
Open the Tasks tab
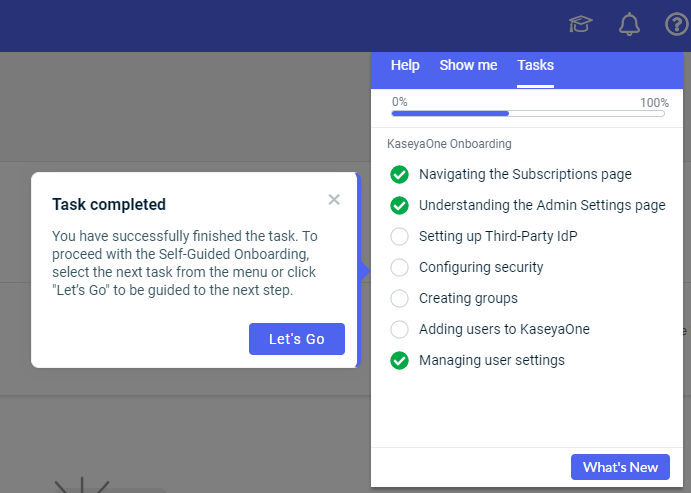click(535, 65)
